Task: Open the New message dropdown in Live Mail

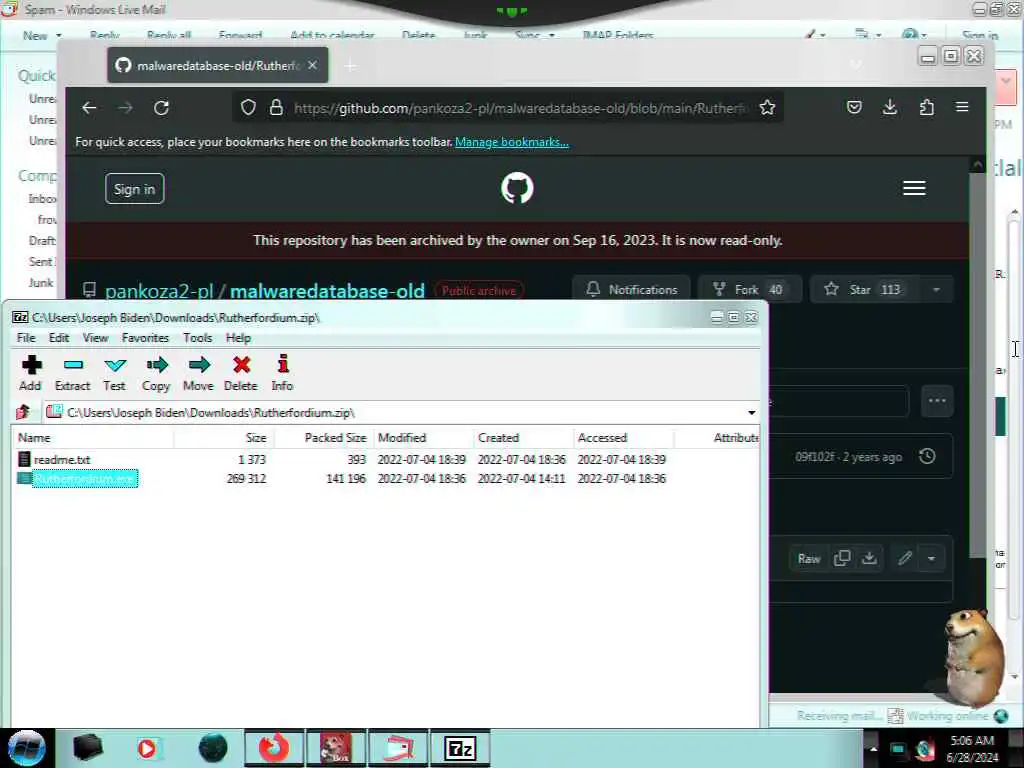Action: (59, 36)
